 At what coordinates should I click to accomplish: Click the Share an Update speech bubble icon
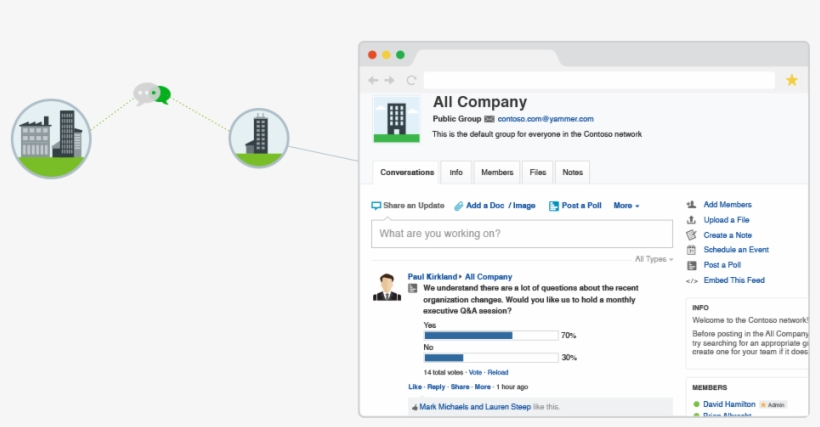click(376, 206)
